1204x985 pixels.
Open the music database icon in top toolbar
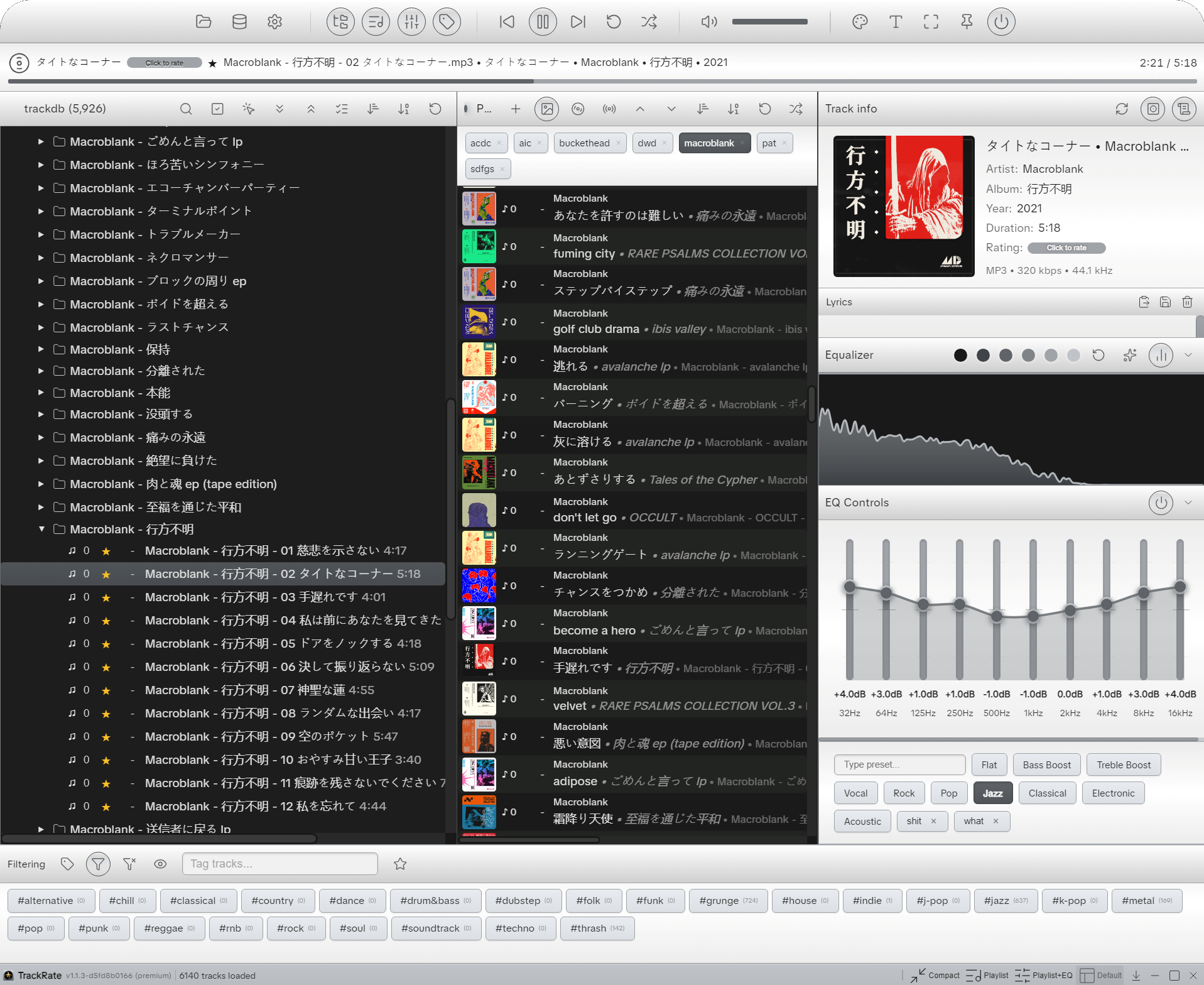[239, 21]
